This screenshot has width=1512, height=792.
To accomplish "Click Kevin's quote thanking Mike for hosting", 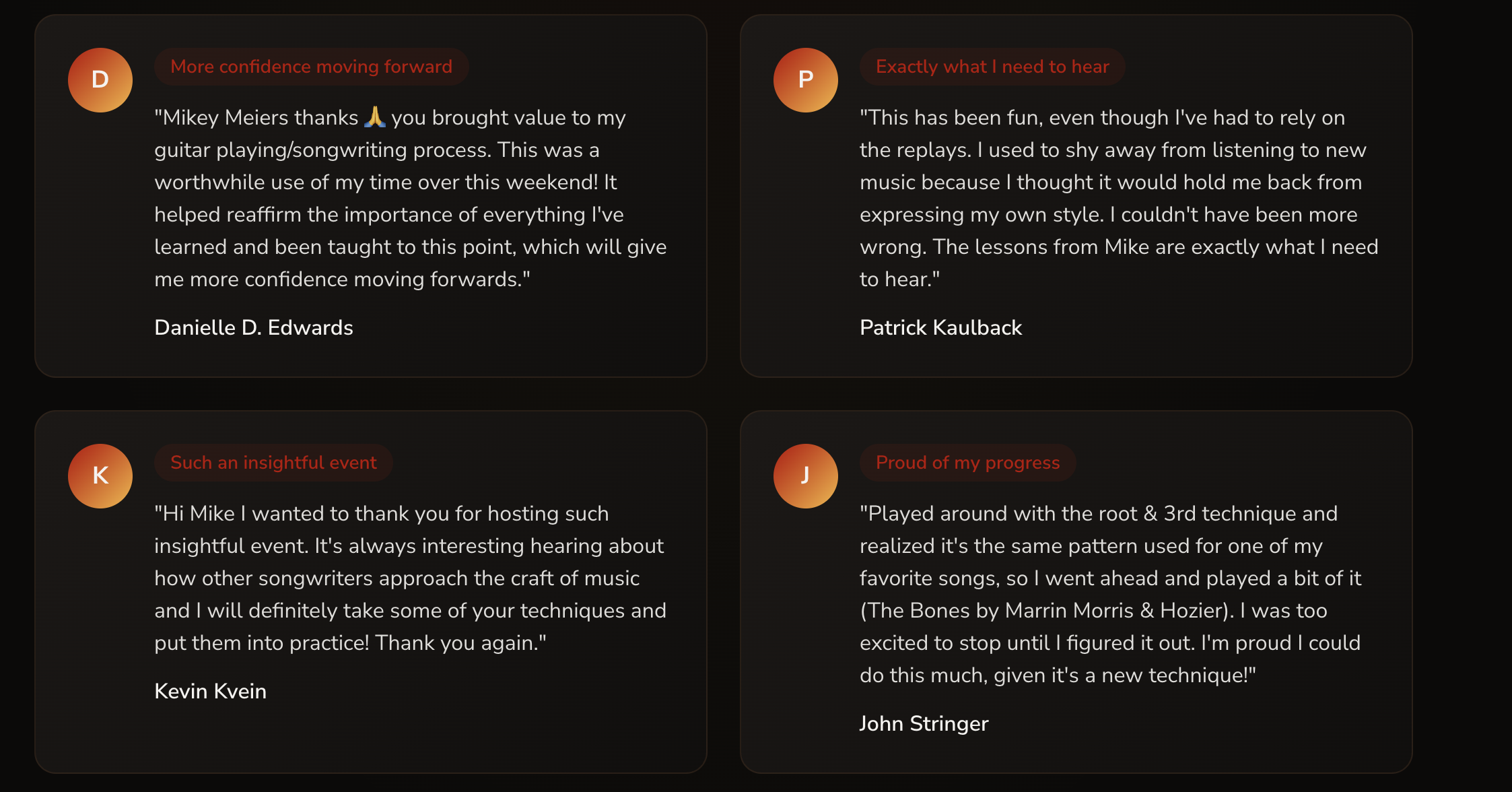I will click(x=410, y=578).
